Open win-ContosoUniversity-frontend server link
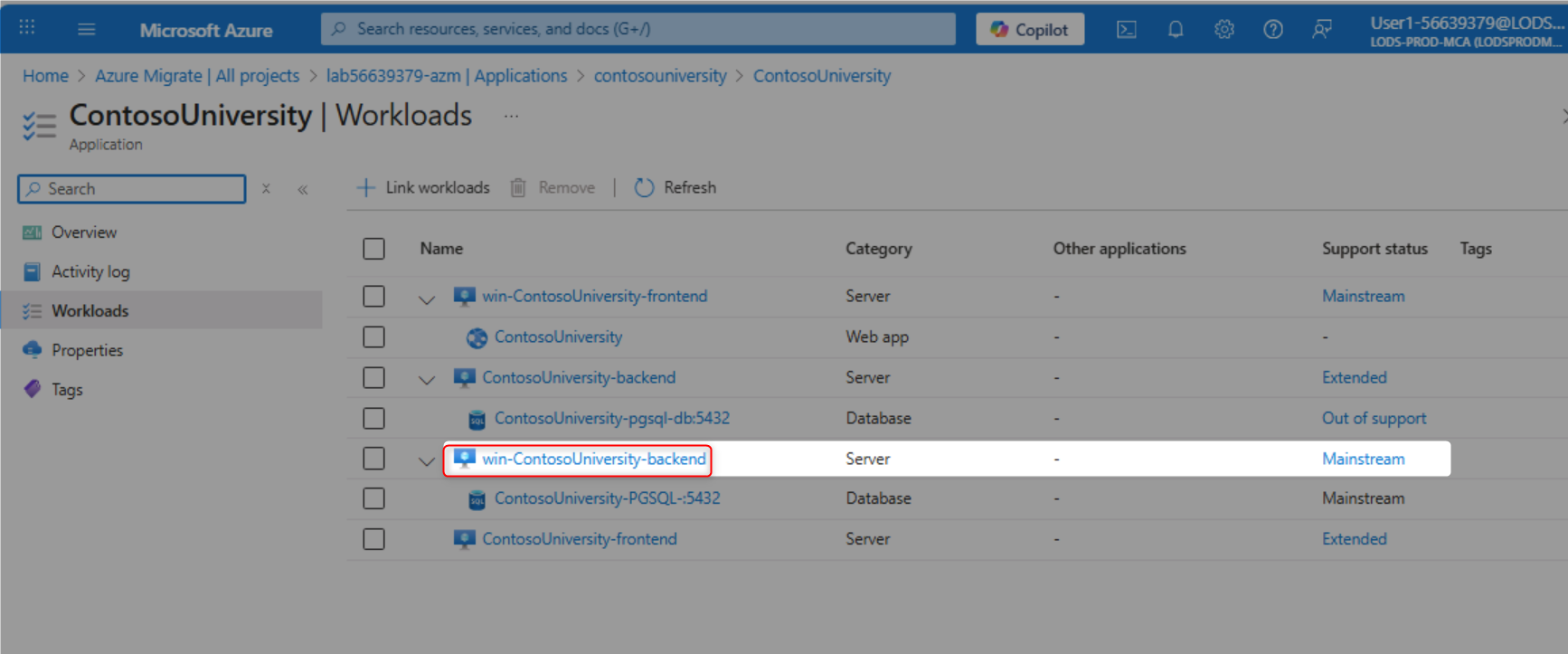 tap(594, 296)
